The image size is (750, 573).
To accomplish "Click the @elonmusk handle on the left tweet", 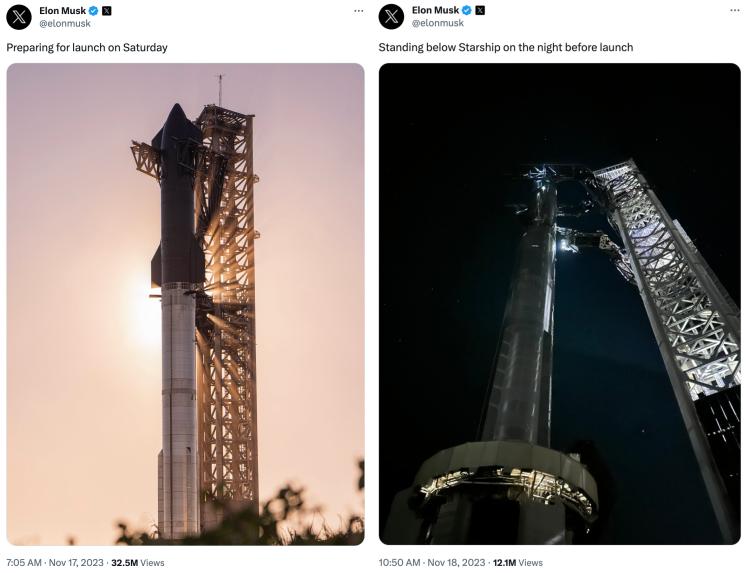I will (64, 24).
